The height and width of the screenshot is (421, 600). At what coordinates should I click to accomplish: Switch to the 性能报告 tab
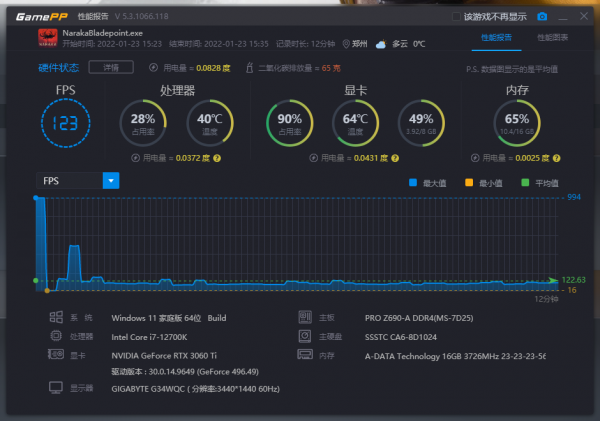coord(496,38)
